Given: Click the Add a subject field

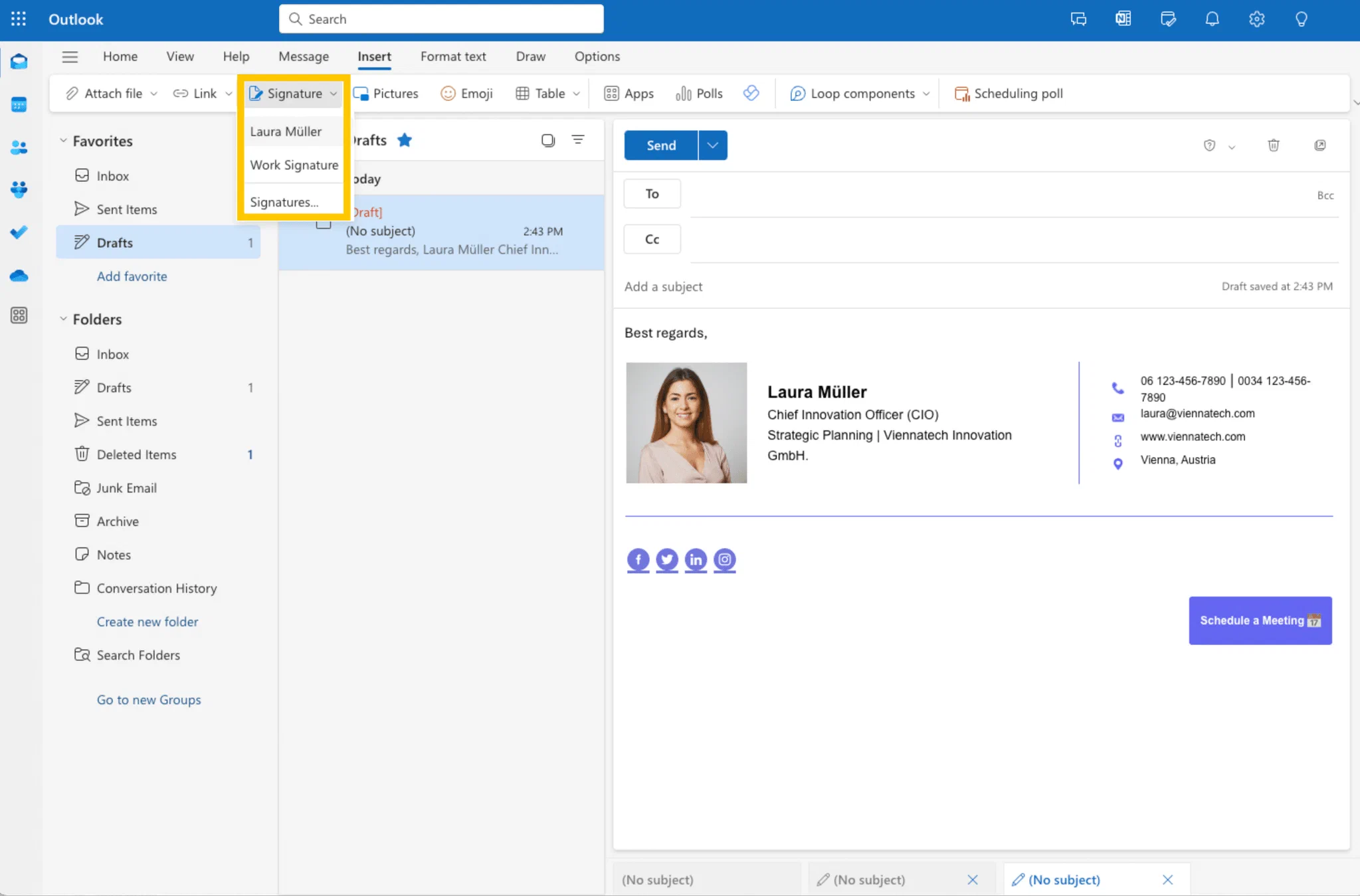Looking at the screenshot, I should pyautogui.click(x=917, y=287).
